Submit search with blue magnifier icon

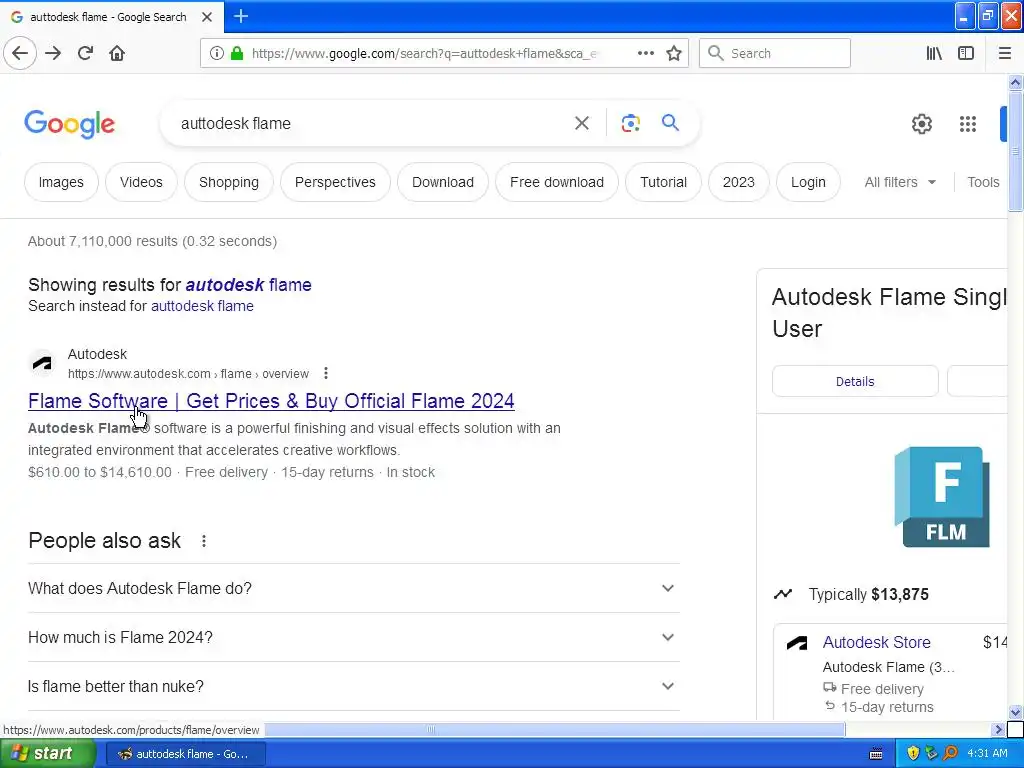pos(670,122)
